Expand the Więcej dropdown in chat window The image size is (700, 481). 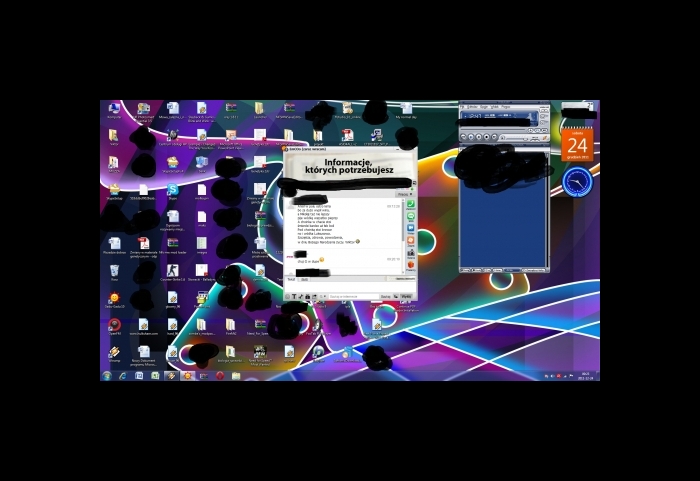coord(404,193)
